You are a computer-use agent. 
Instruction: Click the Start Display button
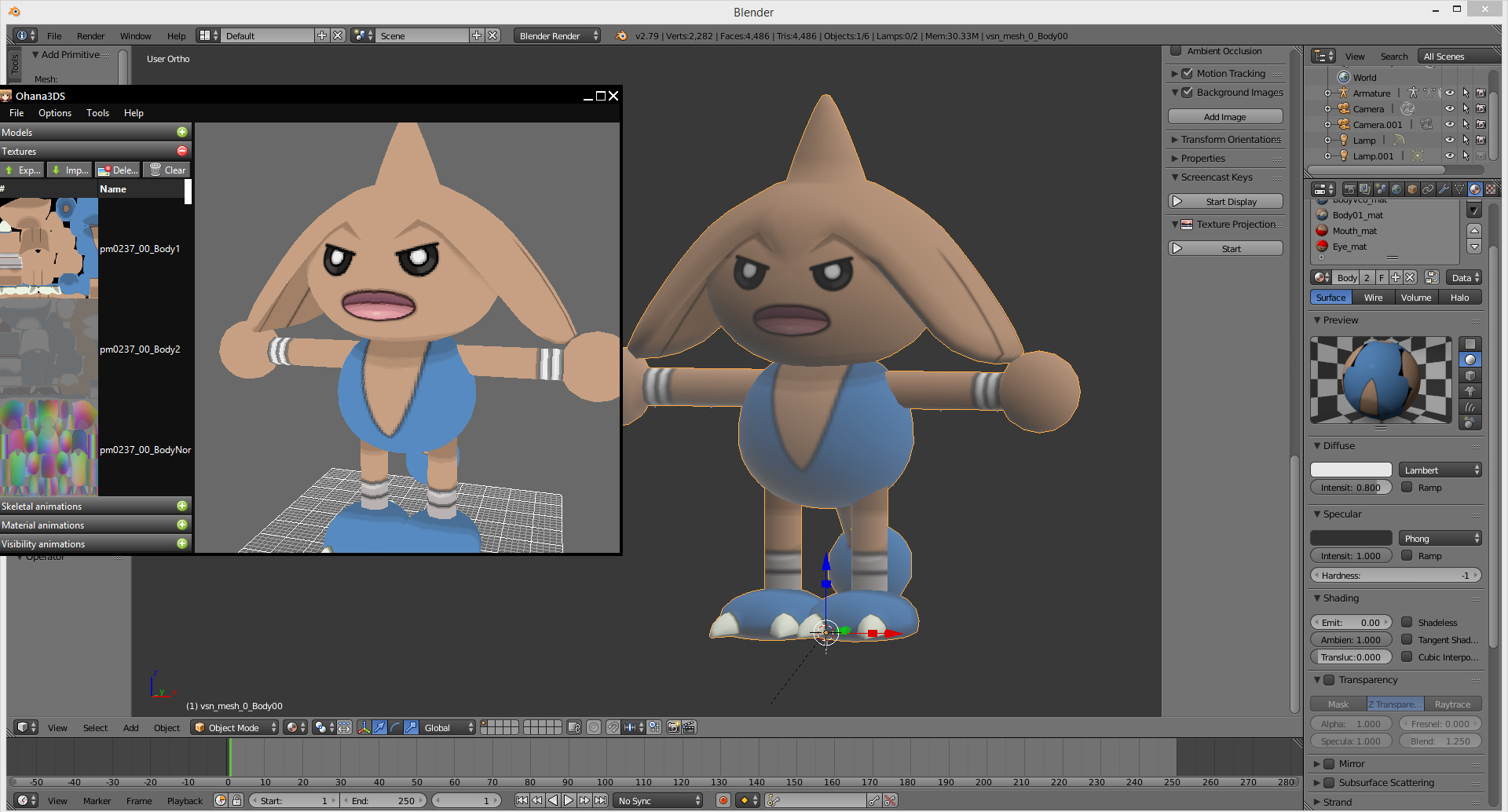1225,202
